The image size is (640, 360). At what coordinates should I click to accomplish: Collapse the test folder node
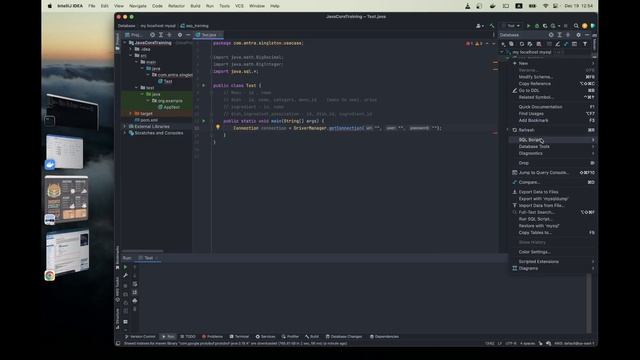coord(136,88)
